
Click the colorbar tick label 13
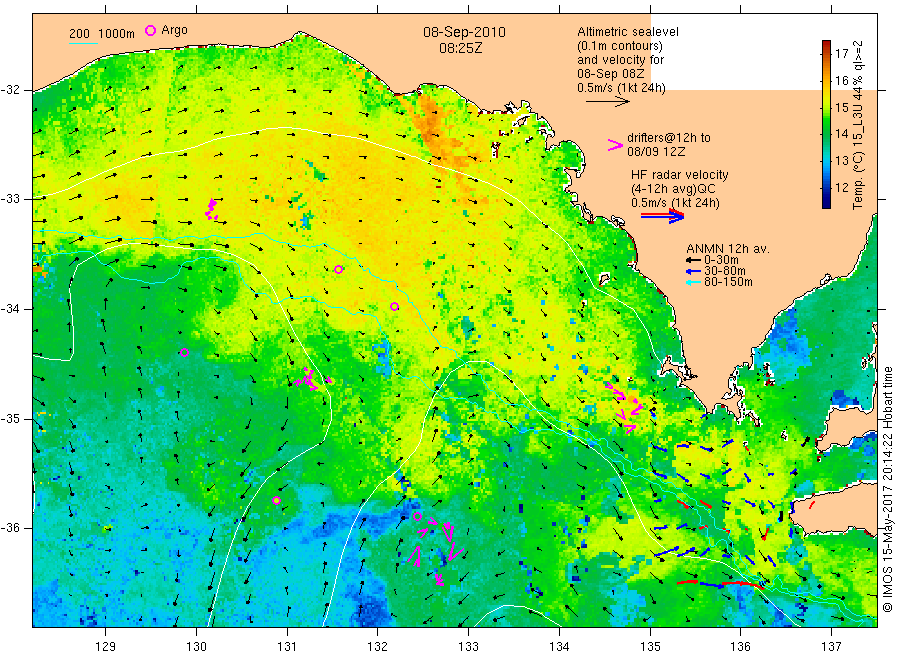click(841, 161)
